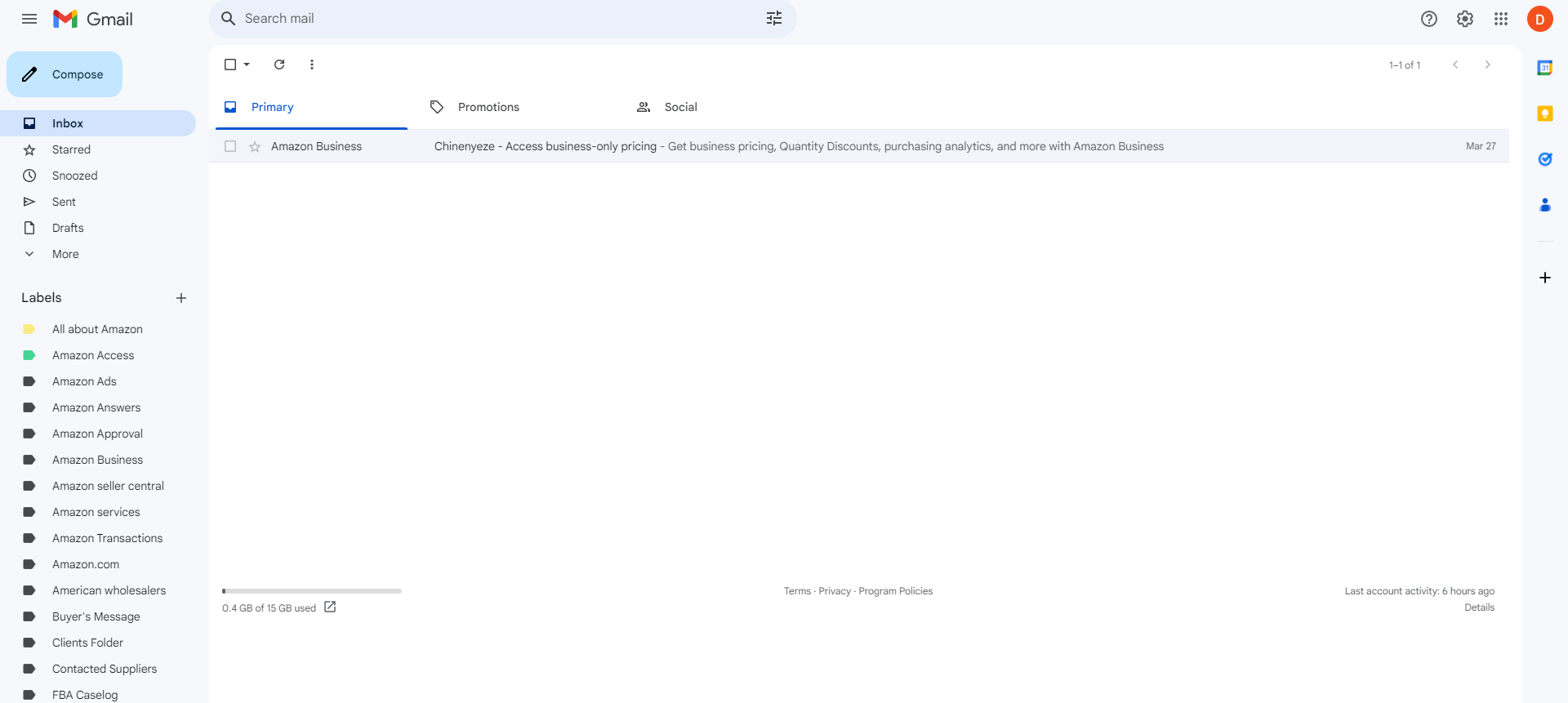This screenshot has height=703, width=1568.
Task: Open the Amazon services label
Action: [x=98, y=512]
